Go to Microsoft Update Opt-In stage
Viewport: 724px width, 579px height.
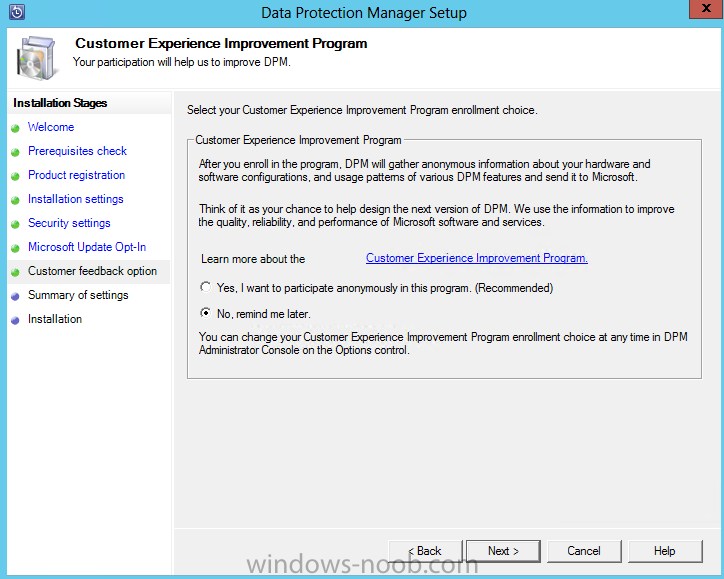(87, 247)
